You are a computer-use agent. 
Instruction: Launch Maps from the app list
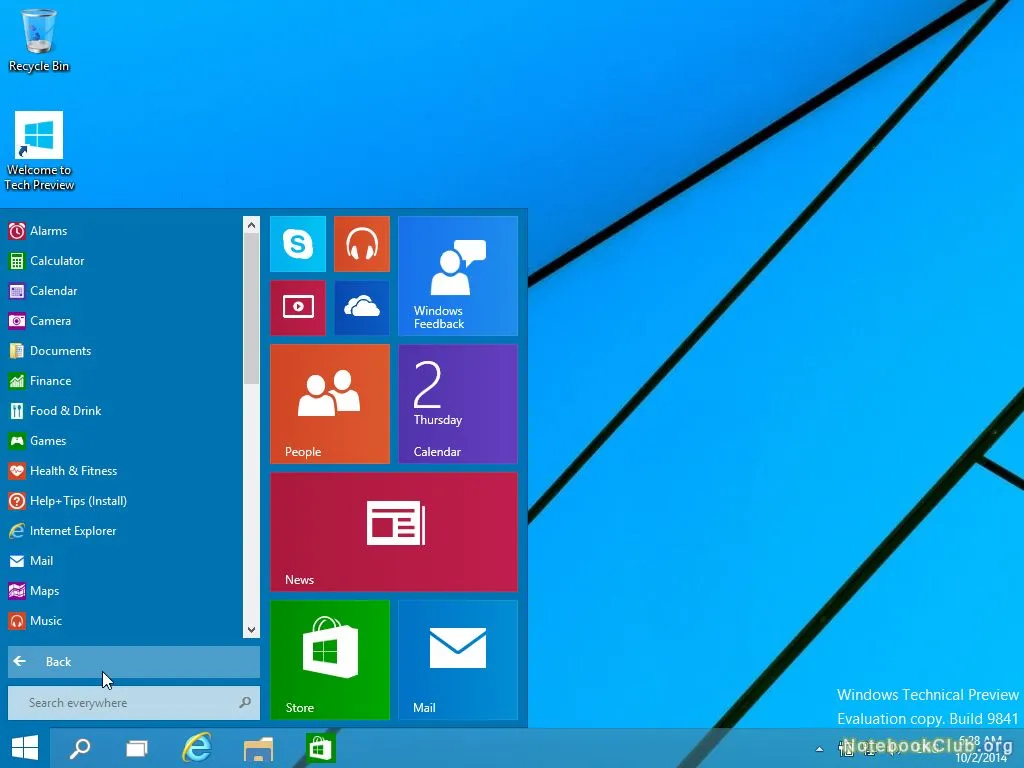point(124,591)
